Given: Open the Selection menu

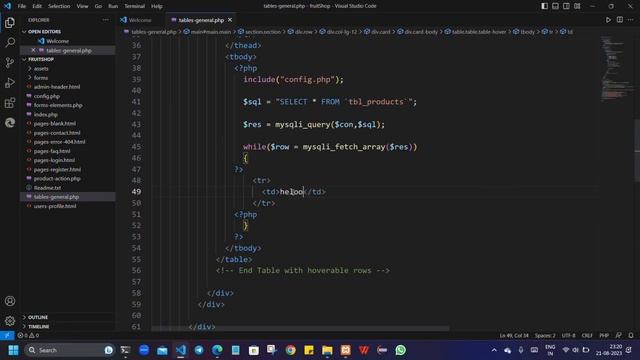Looking at the screenshot, I should click(59, 6).
